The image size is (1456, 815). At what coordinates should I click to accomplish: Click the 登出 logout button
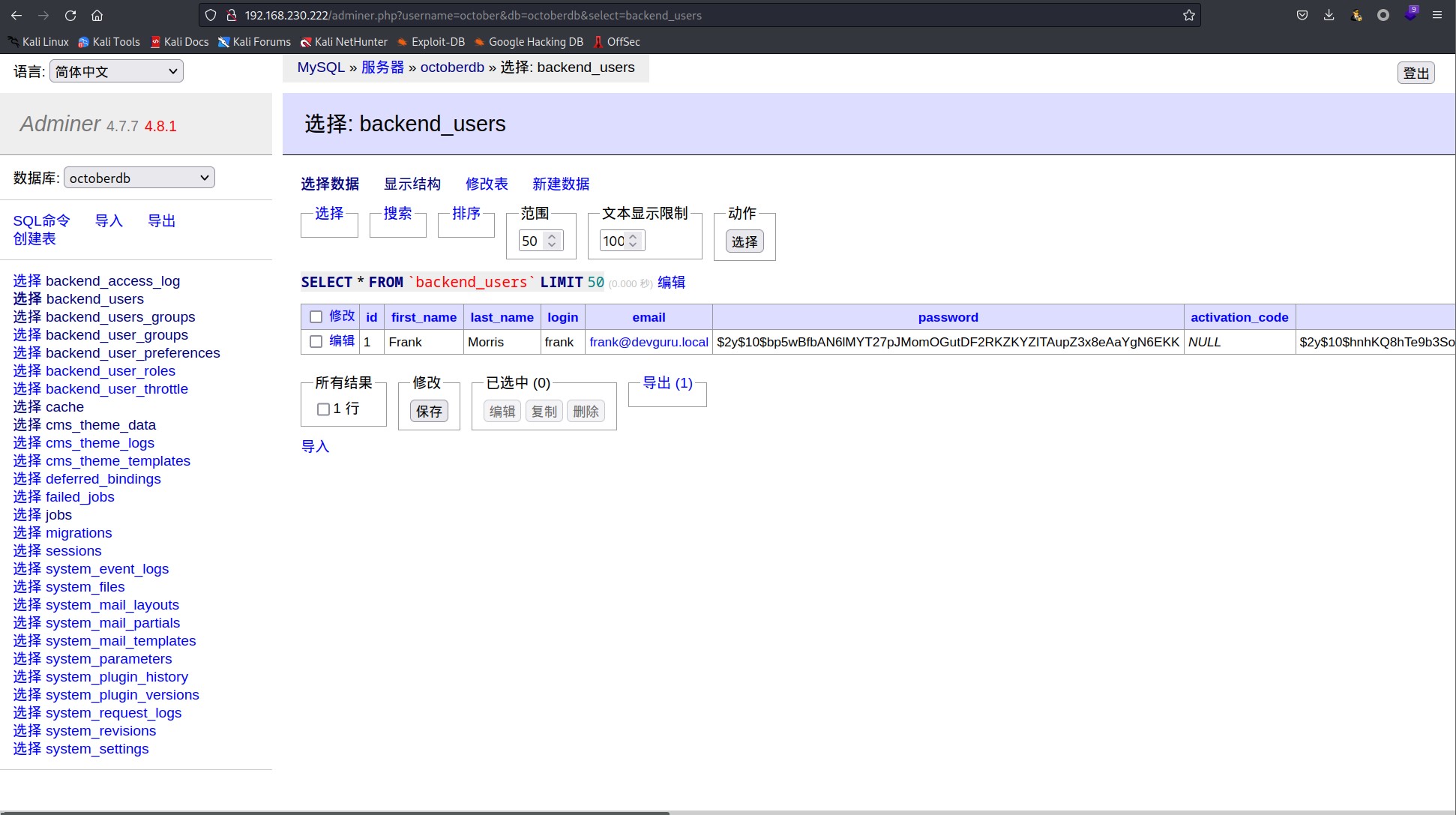[x=1416, y=73]
